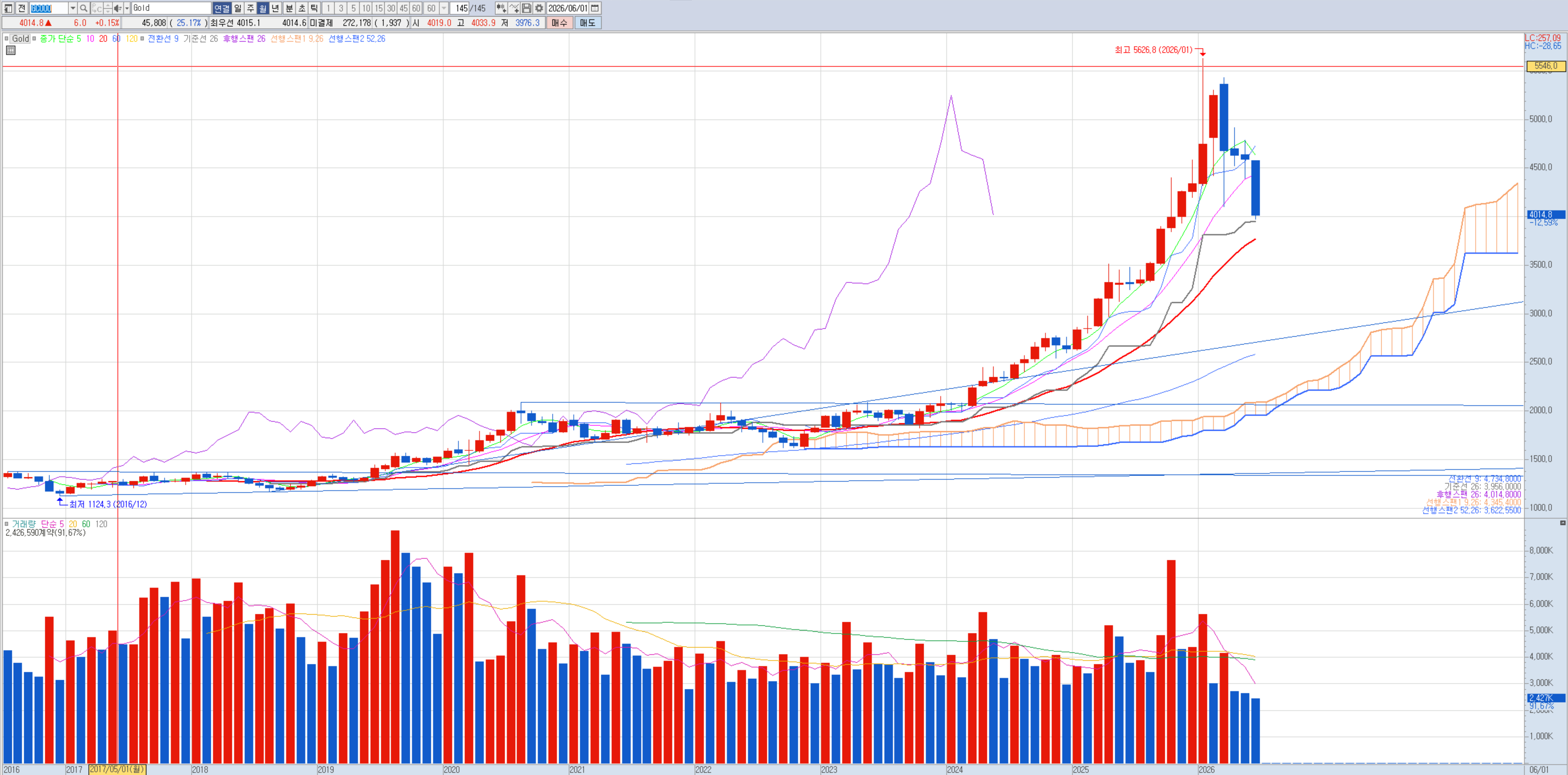Toggle the small square before Gold legend
Screen dimensions: 1568x775
(x=7, y=38)
